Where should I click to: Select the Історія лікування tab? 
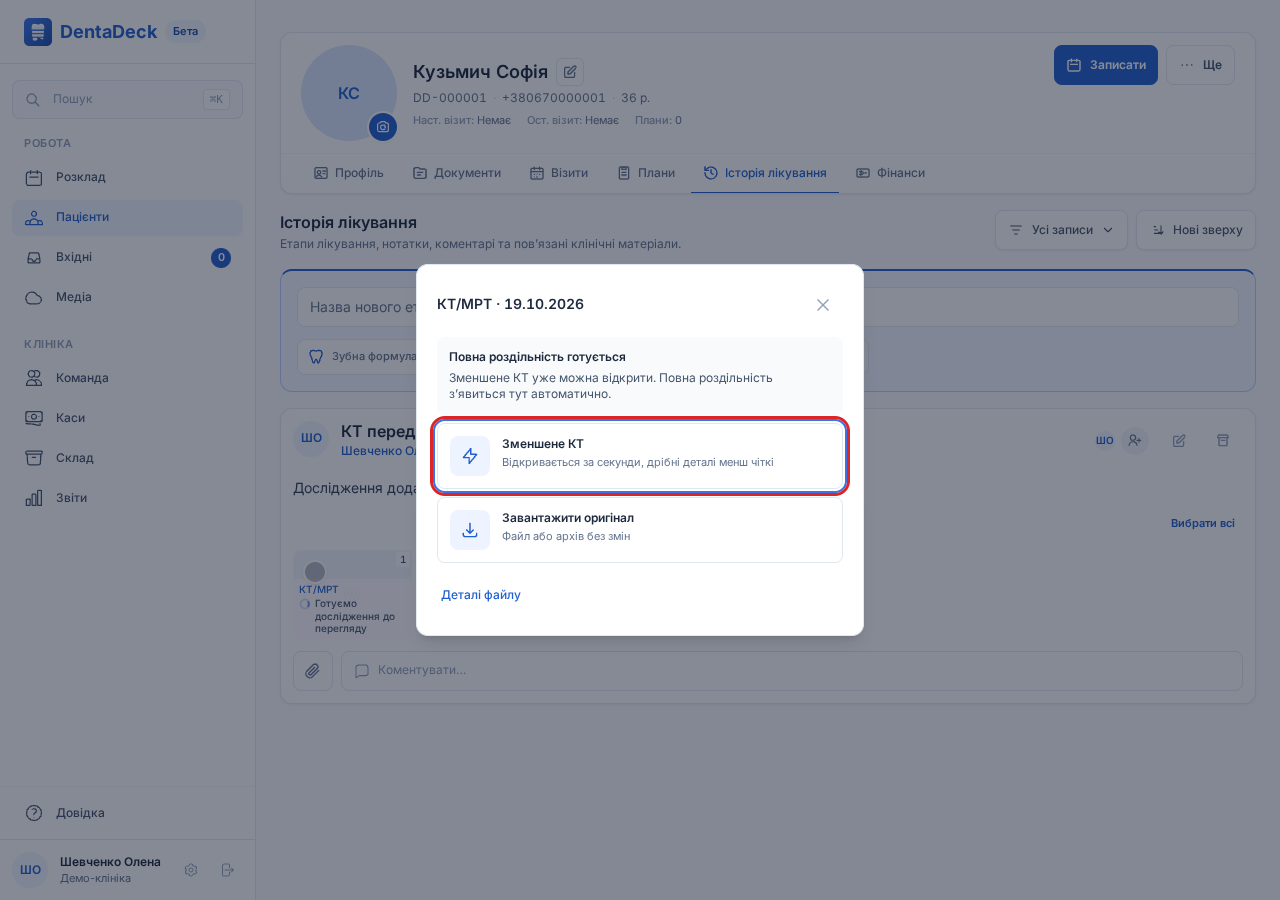[x=765, y=173]
